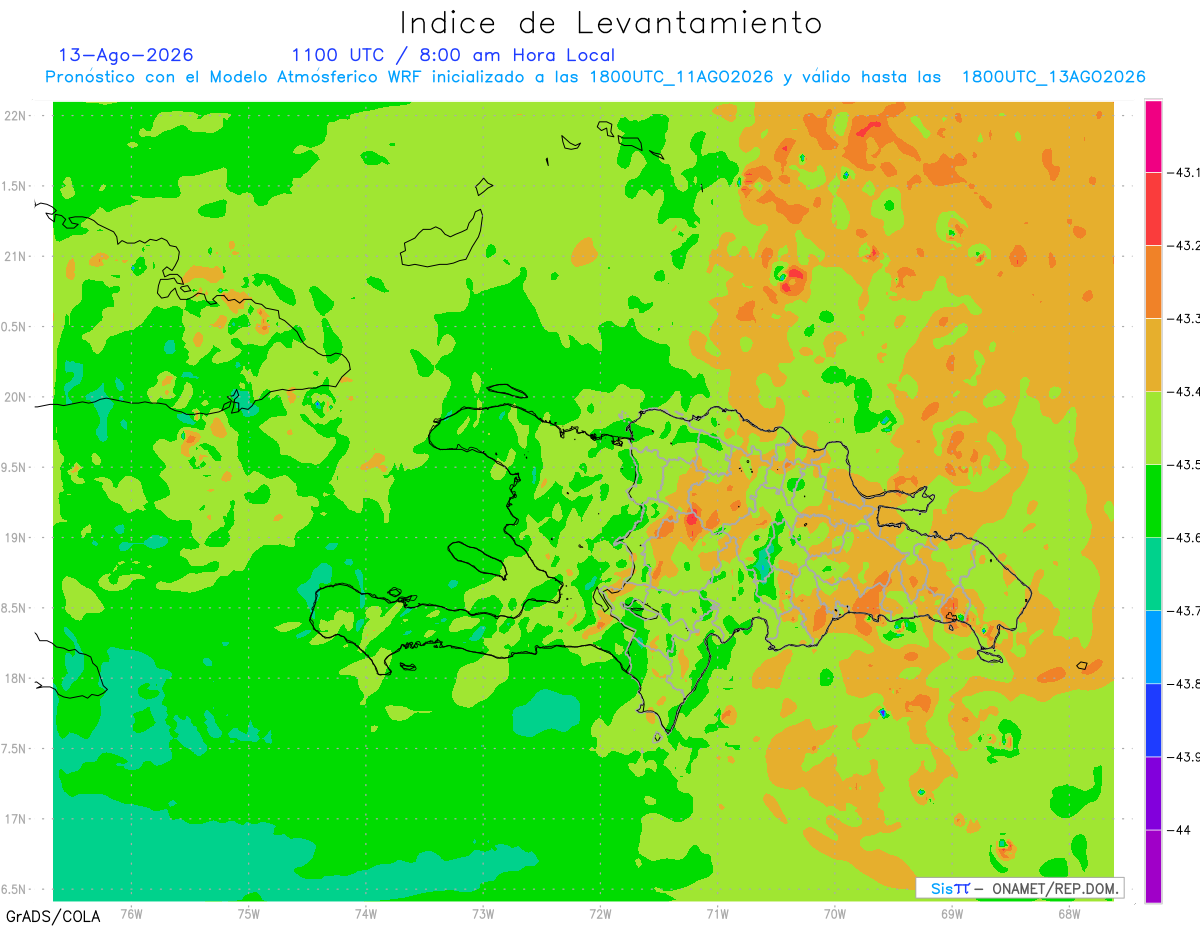The image size is (1200, 927).
Task: Click the "22N" latitude label
Action: click(x=16, y=115)
